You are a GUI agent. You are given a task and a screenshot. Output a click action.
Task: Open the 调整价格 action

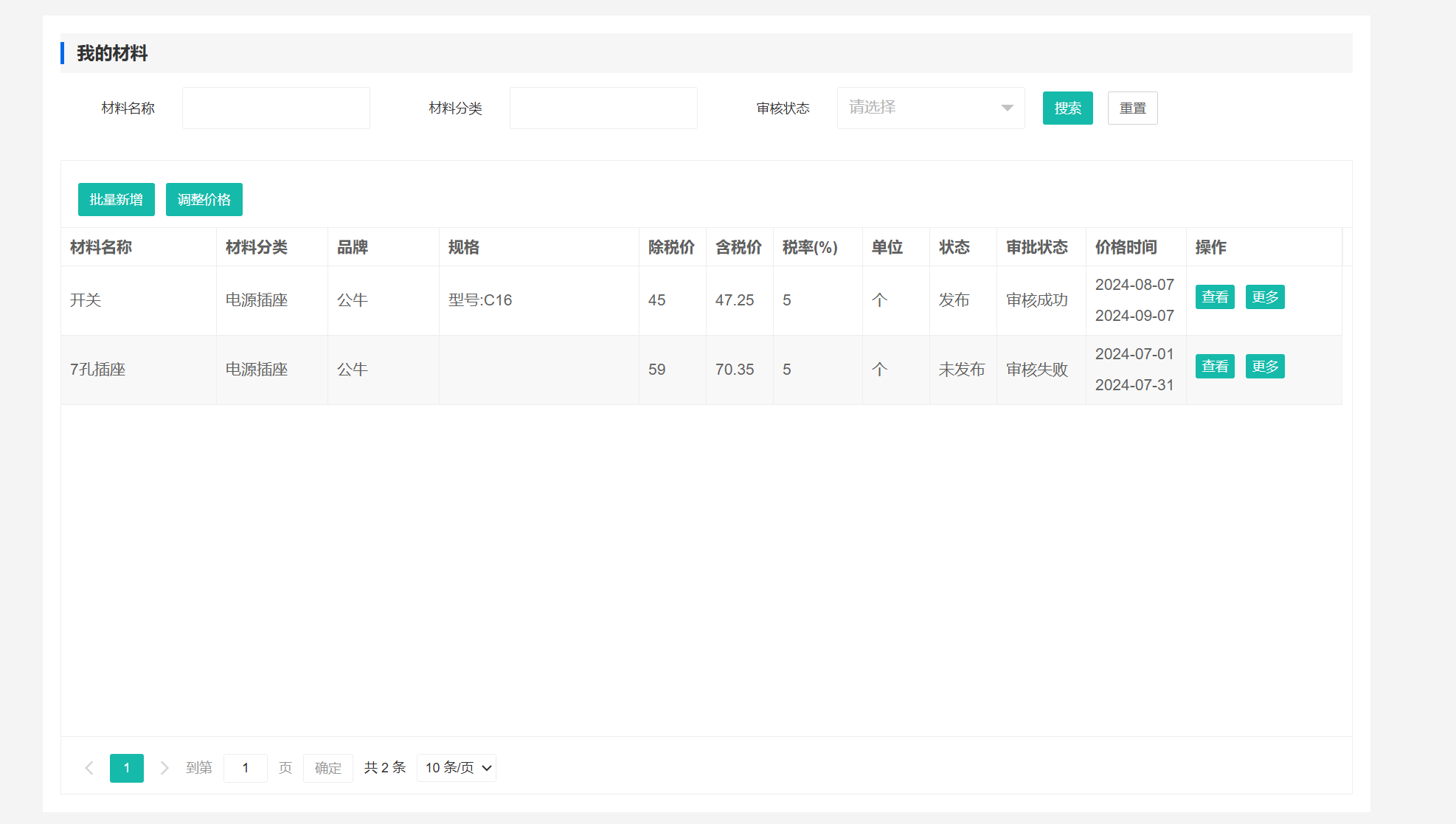click(204, 200)
